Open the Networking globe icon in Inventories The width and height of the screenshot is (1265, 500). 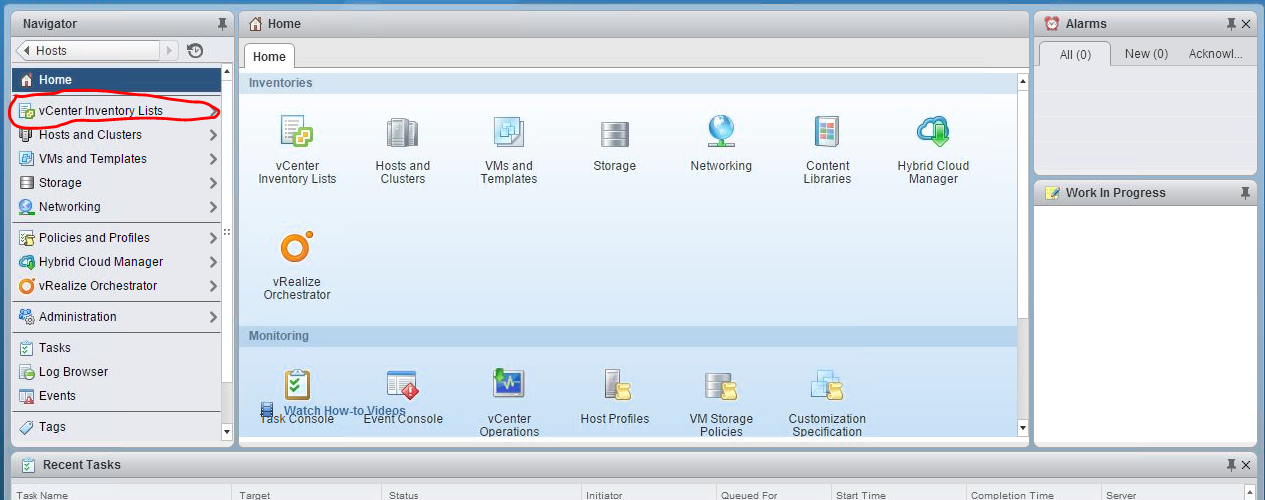tap(721, 131)
